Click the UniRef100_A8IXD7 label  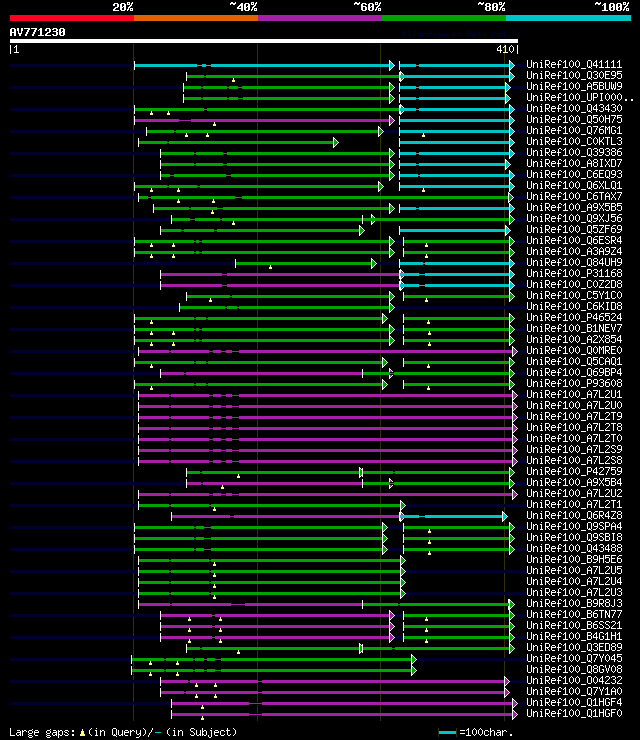pos(574,163)
